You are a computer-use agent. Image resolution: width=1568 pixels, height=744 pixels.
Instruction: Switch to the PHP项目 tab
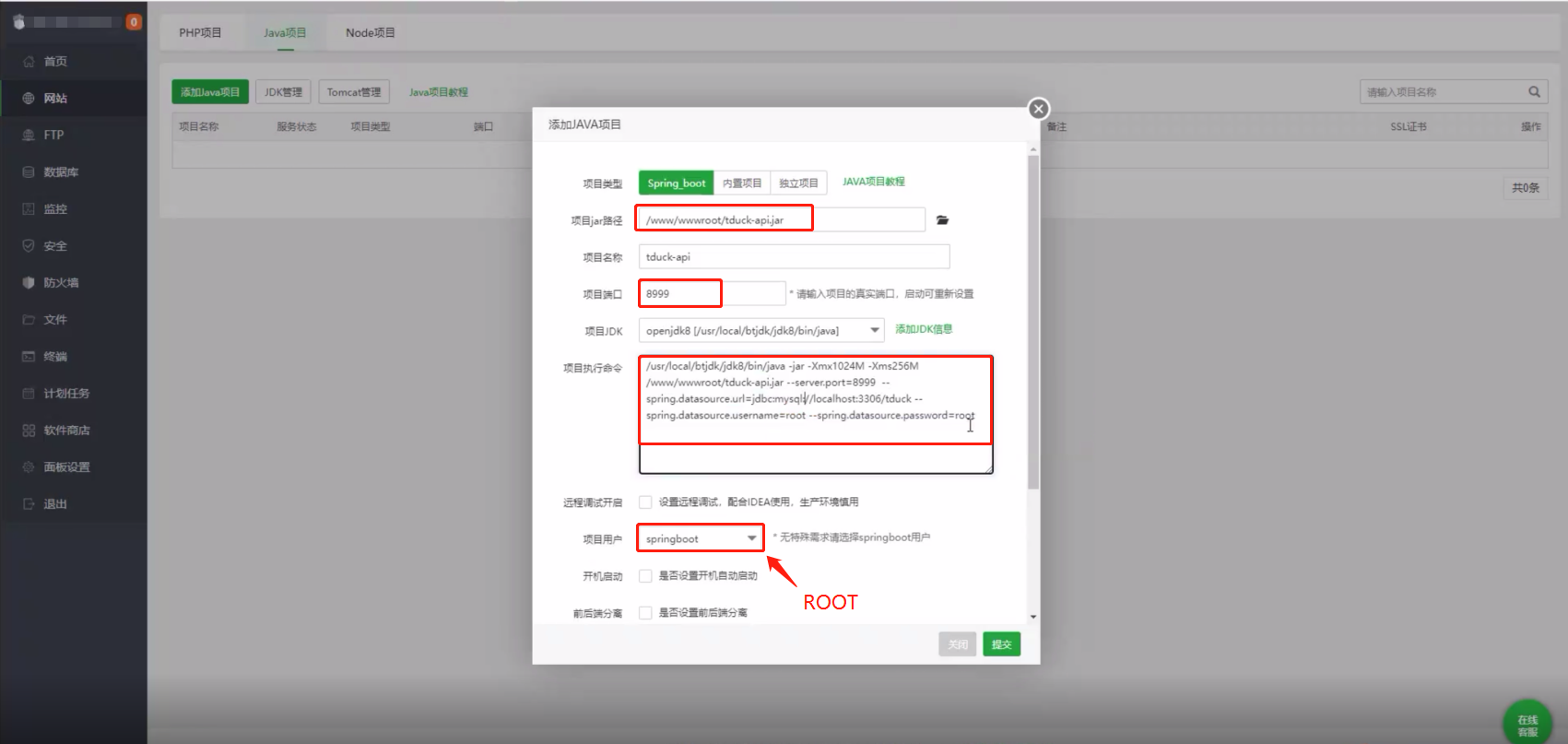tap(200, 33)
